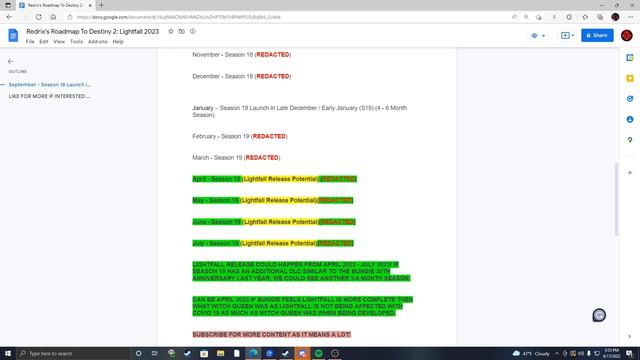
Task: Click February - Season 19 line
Action: (240, 136)
